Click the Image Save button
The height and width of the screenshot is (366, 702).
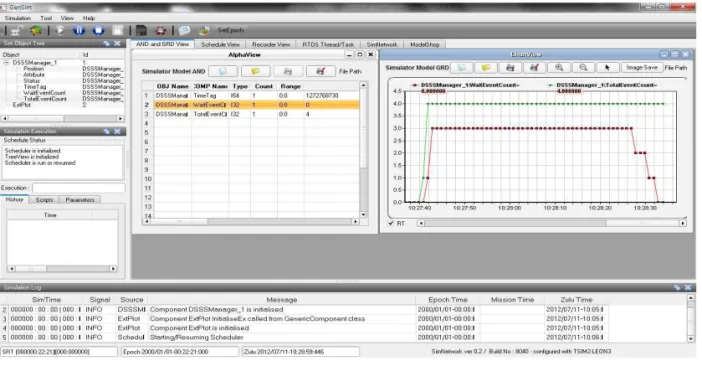(x=642, y=68)
